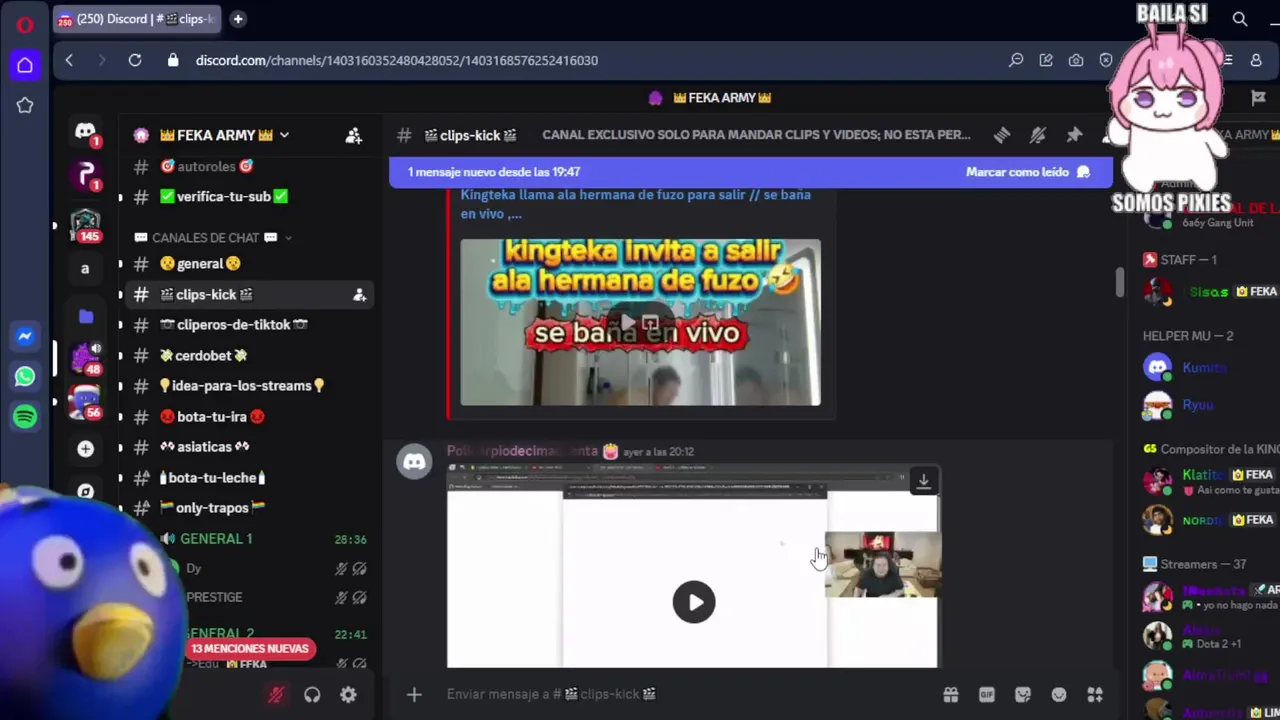Click the message author avatar at 20:12
1280x720 pixels.
click(414, 461)
